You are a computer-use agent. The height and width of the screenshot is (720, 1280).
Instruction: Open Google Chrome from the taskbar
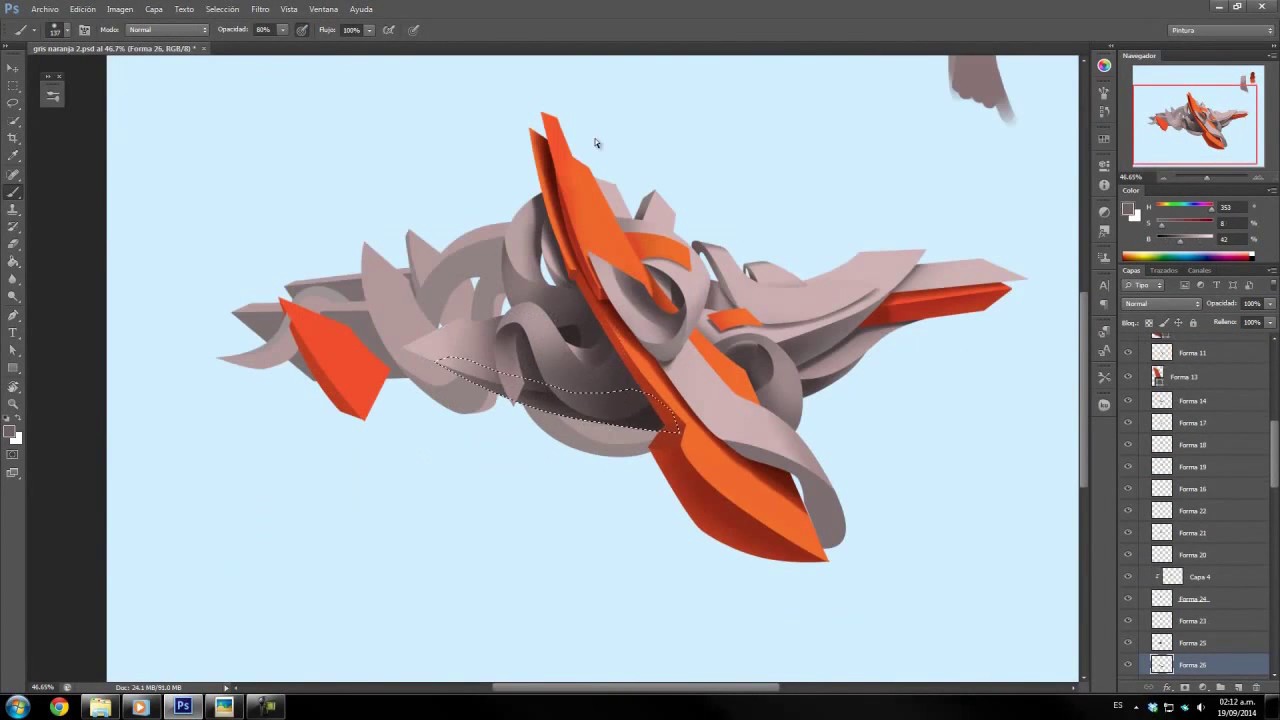(x=59, y=707)
